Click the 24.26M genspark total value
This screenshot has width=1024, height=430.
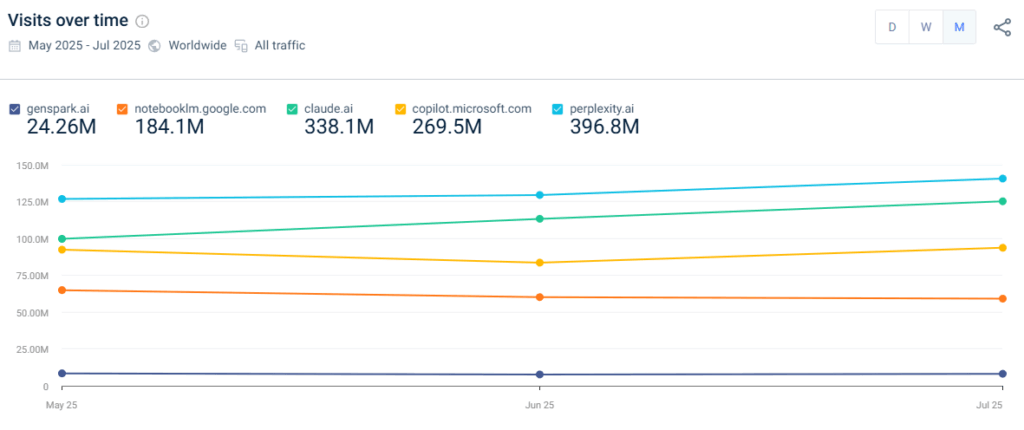[61, 127]
